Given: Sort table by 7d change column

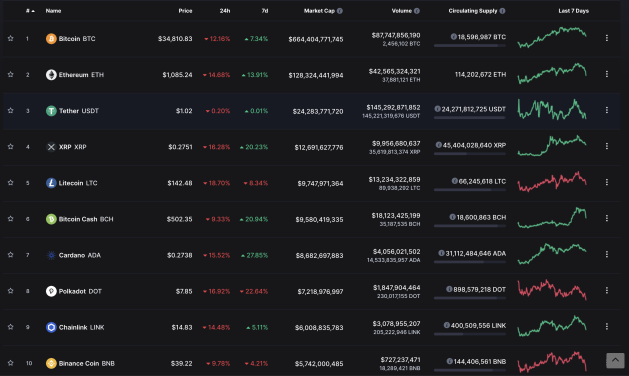Looking at the screenshot, I should (x=265, y=11).
